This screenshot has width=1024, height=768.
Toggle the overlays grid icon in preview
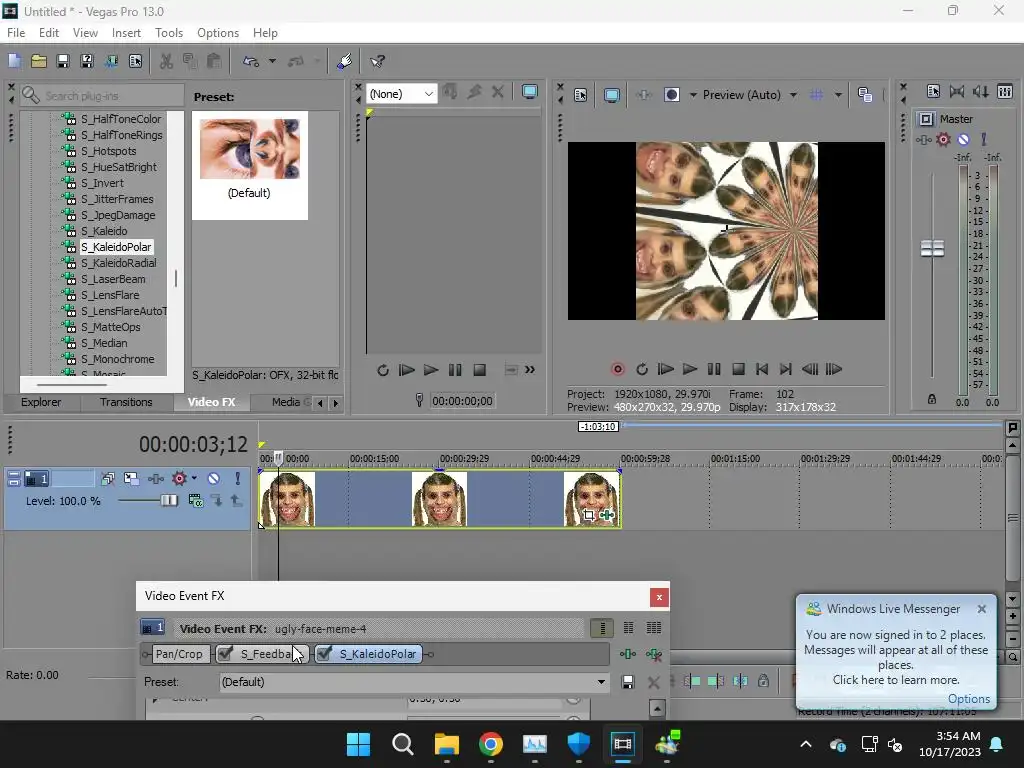[x=816, y=95]
